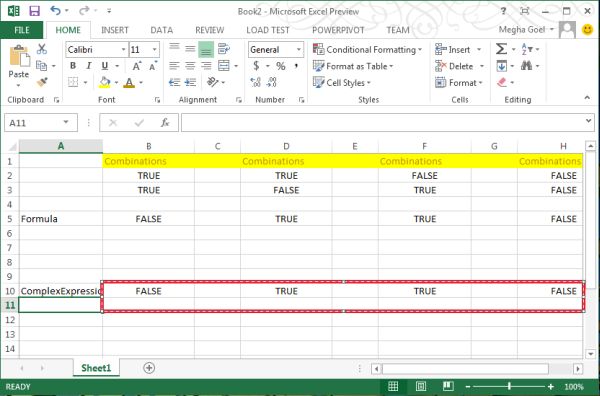Image resolution: width=600 pixels, height=396 pixels.
Task: Open the font name Calibri dropdown
Action: [124, 50]
